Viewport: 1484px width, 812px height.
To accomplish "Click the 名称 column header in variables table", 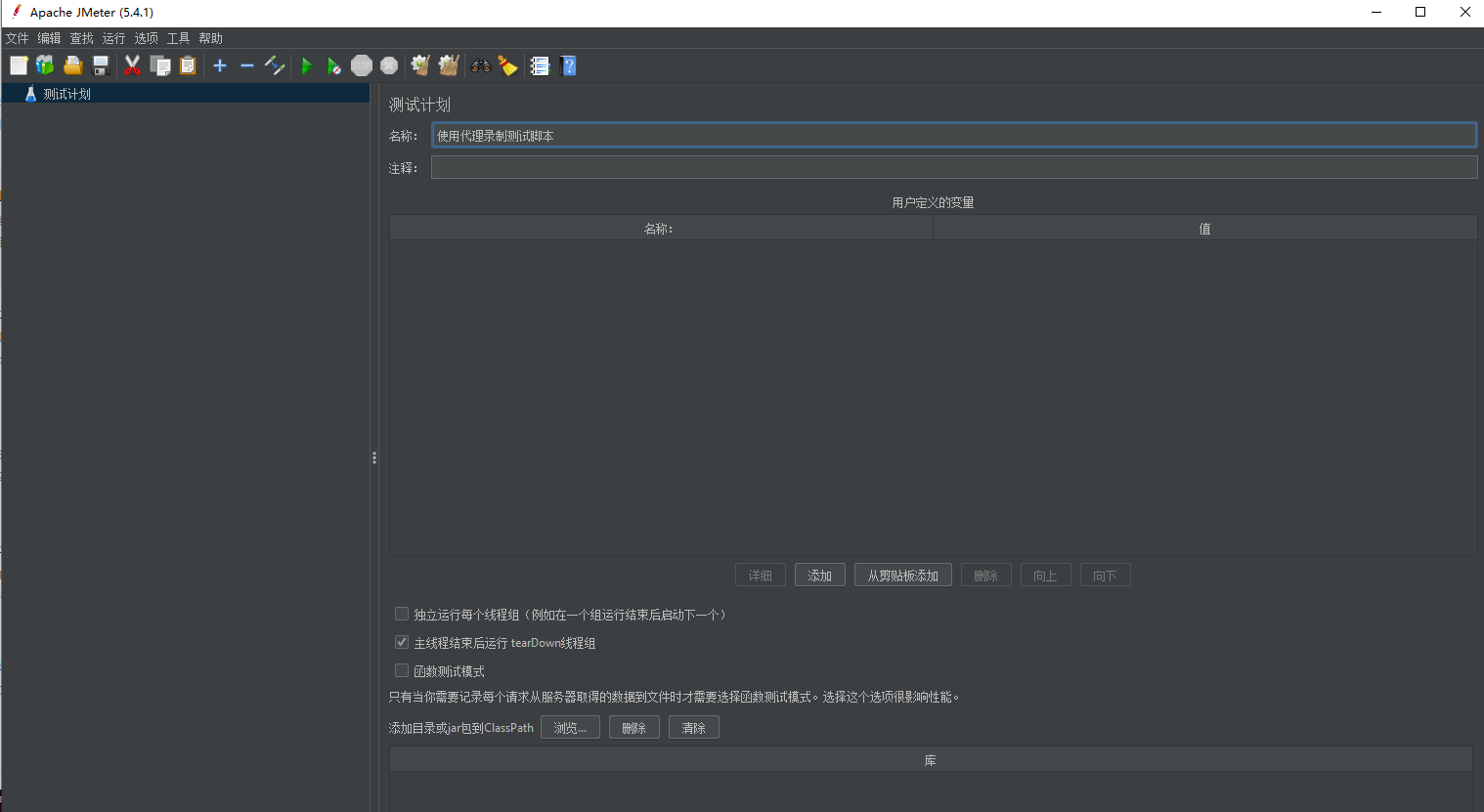I will click(x=661, y=229).
